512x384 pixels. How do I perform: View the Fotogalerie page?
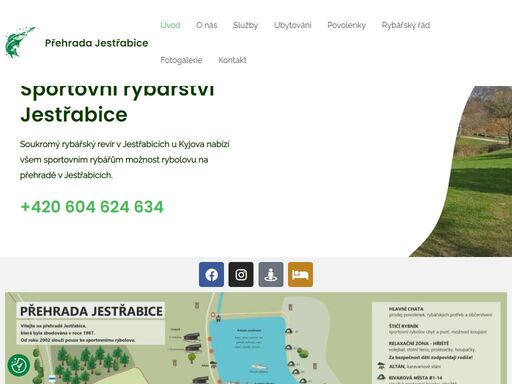click(x=181, y=60)
